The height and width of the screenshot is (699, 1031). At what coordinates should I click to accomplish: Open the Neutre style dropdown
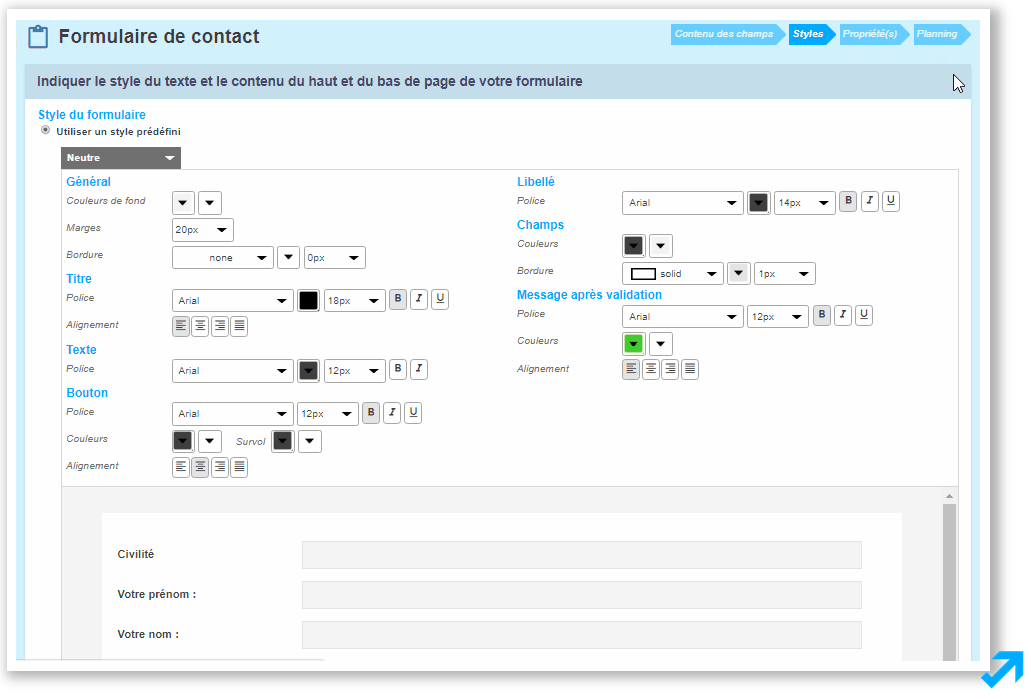pos(121,158)
